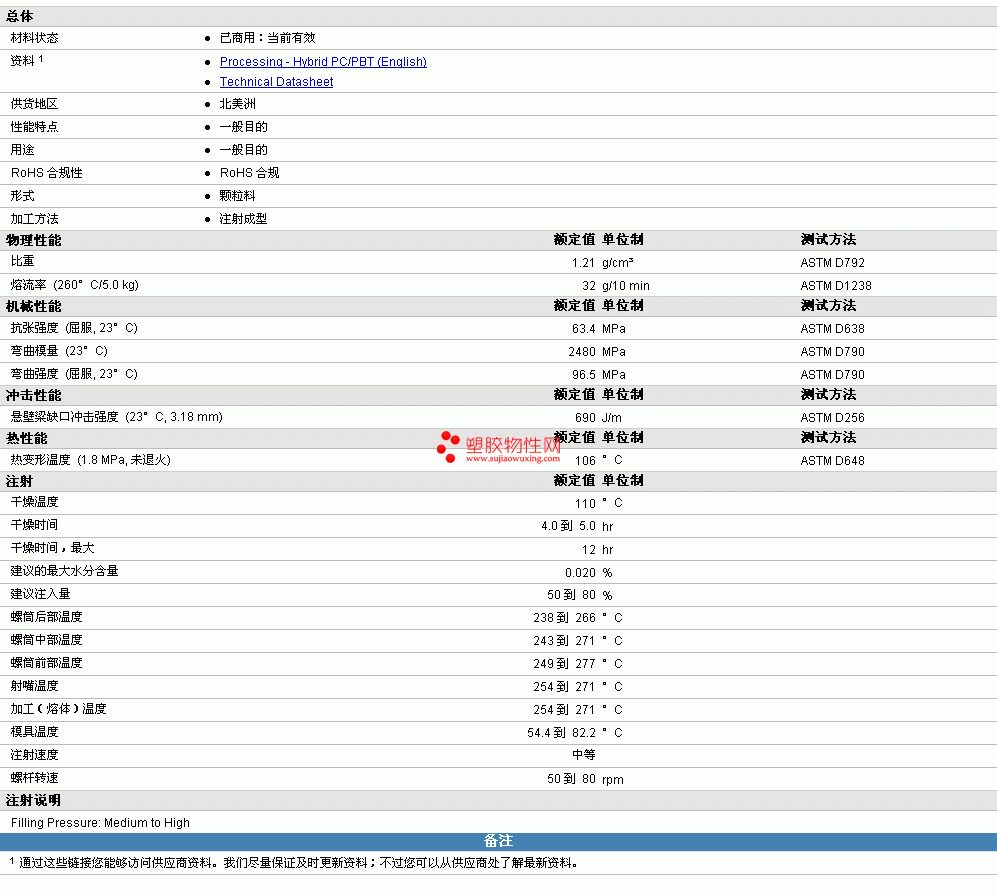Click ASTM D638 test method
Image resolution: width=997 pixels, height=896 pixels.
832,329
